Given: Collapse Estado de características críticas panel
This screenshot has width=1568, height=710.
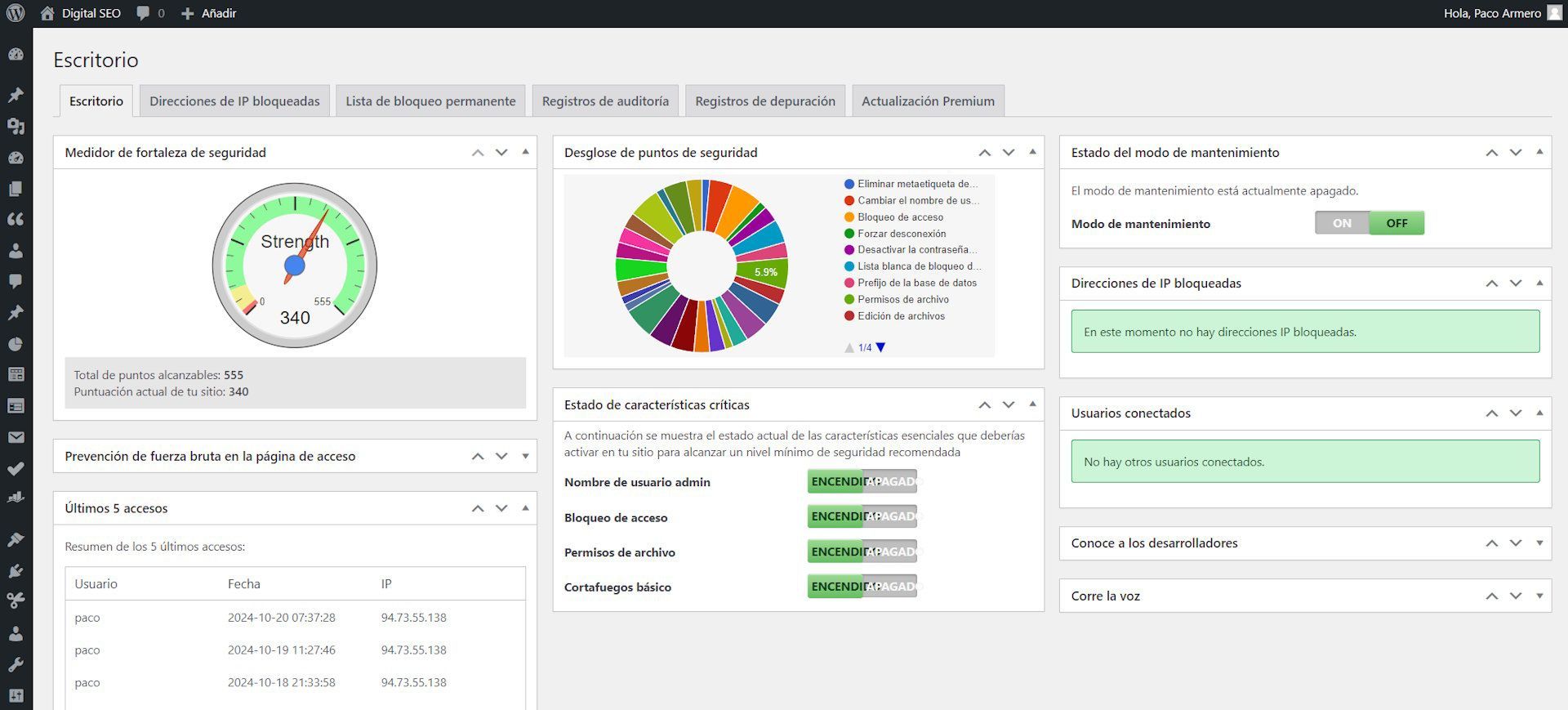Looking at the screenshot, I should (x=1032, y=404).
